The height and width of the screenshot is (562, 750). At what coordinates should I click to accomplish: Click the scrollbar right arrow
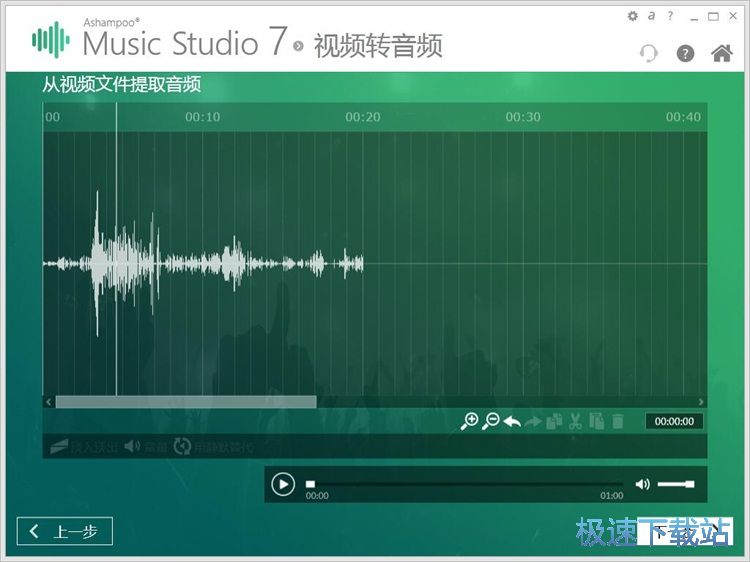pos(701,402)
